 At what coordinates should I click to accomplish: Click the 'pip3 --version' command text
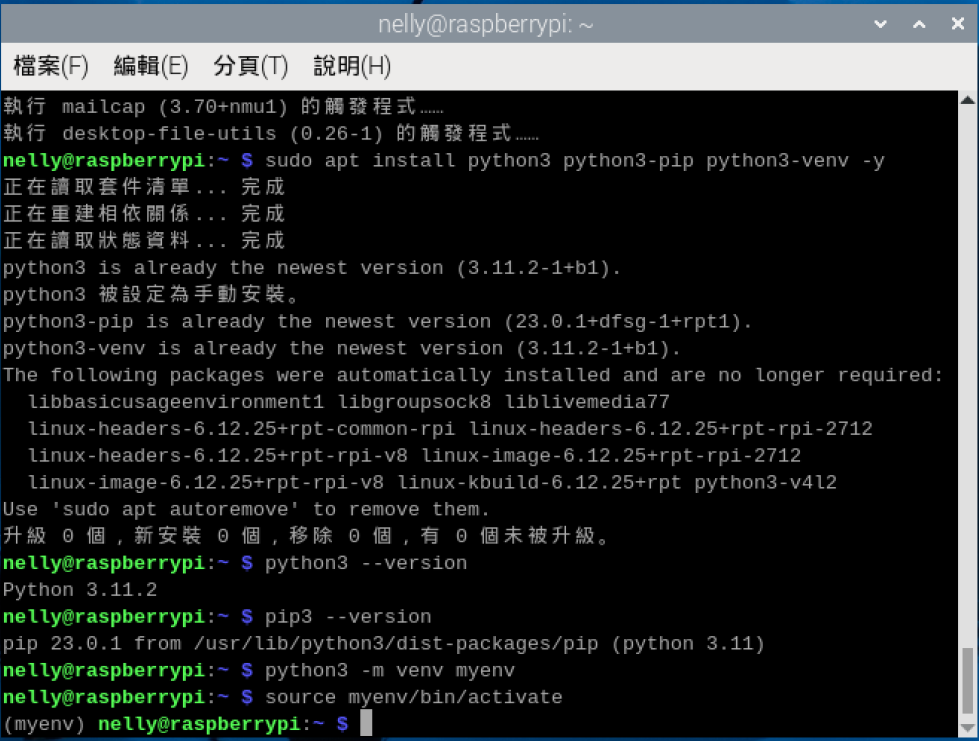tap(348, 617)
